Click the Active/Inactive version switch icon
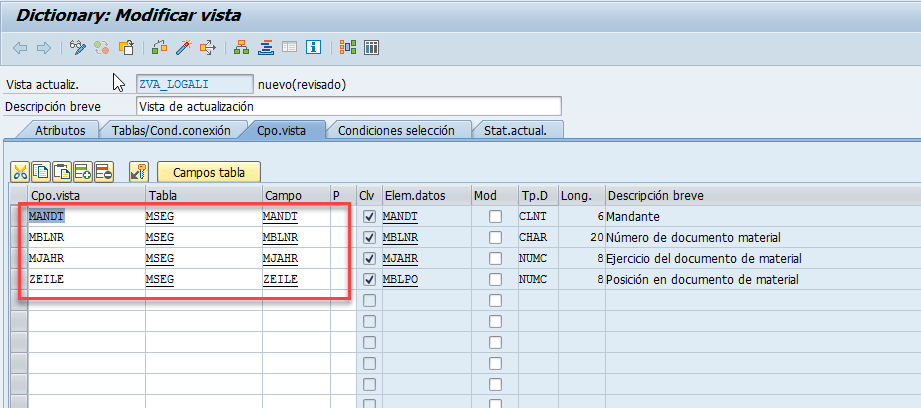This screenshot has width=921, height=408. (x=102, y=48)
